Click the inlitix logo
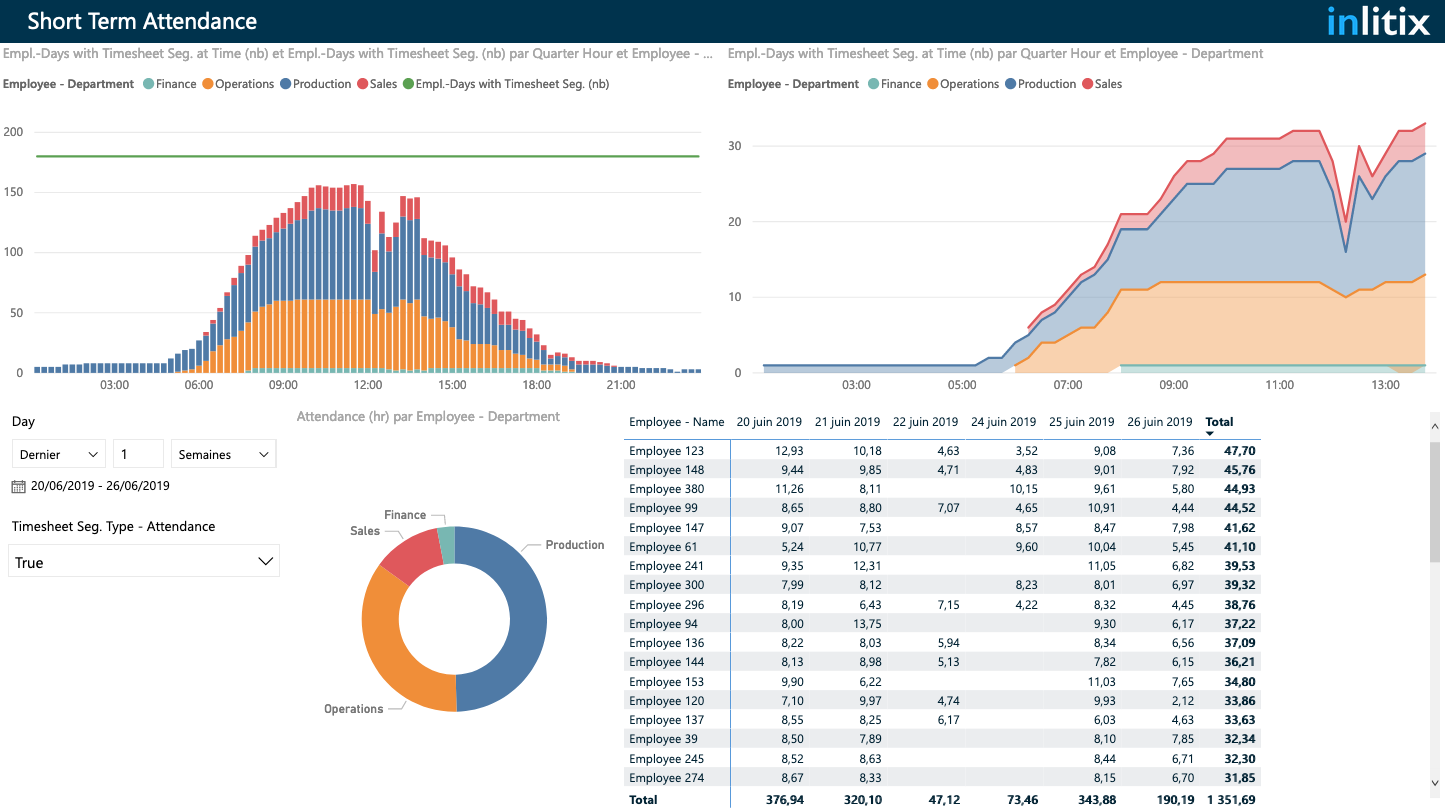The image size is (1445, 810). pyautogui.click(x=1379, y=20)
